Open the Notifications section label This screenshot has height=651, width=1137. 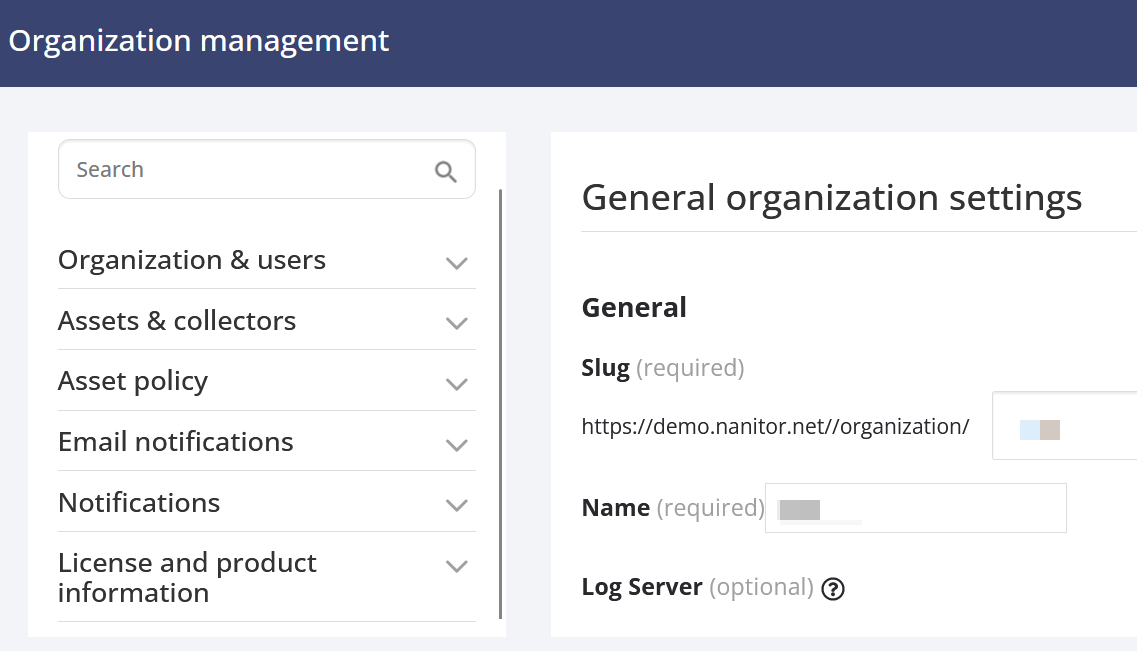139,503
